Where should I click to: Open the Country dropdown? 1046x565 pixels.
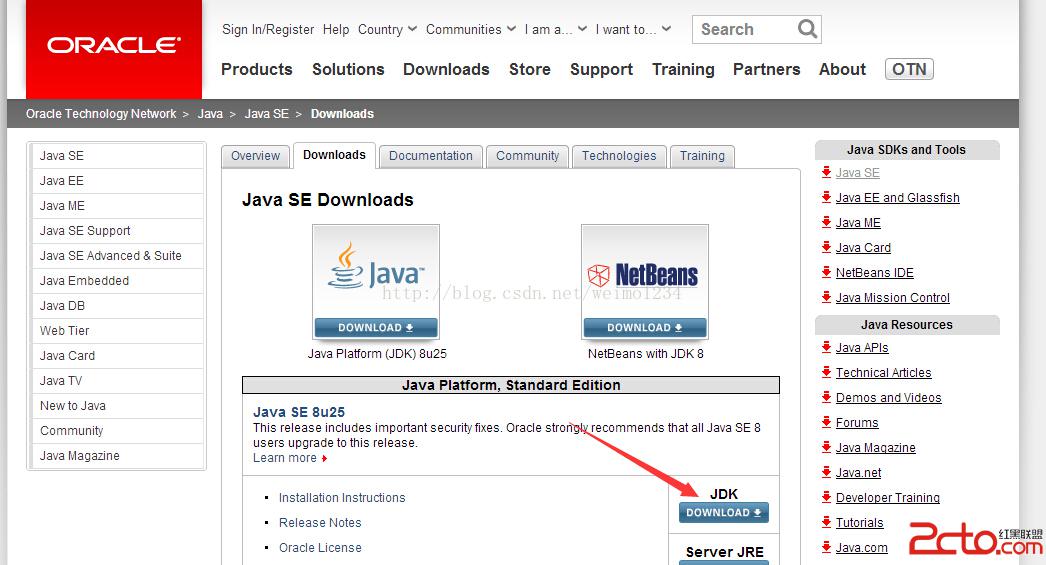pyautogui.click(x=387, y=29)
